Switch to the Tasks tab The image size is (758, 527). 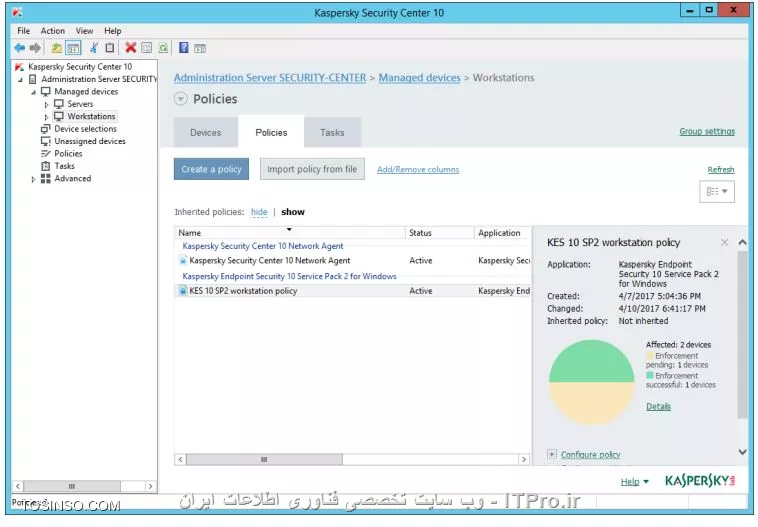pyautogui.click(x=332, y=132)
